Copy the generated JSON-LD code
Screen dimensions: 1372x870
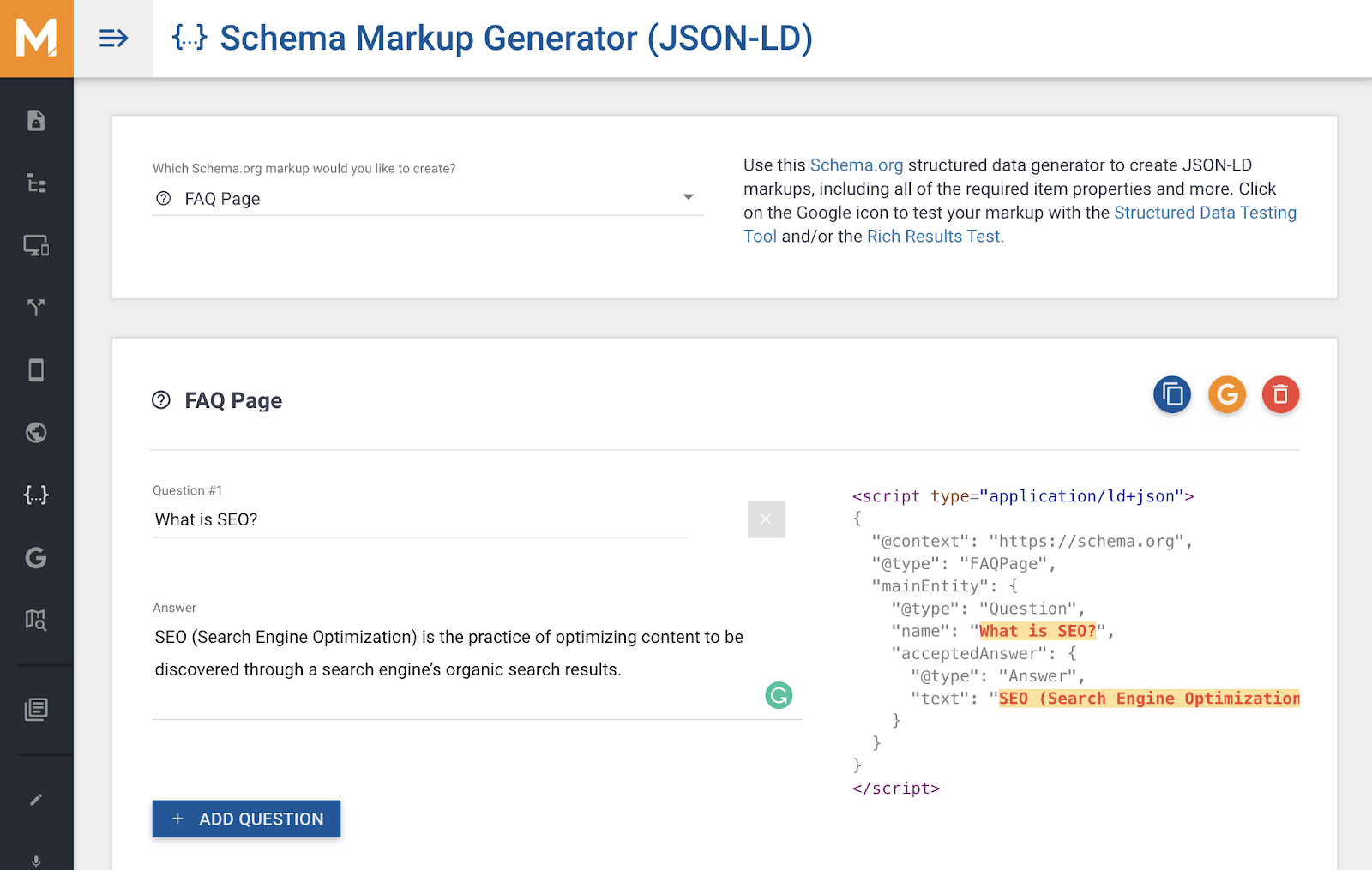pos(1171,394)
